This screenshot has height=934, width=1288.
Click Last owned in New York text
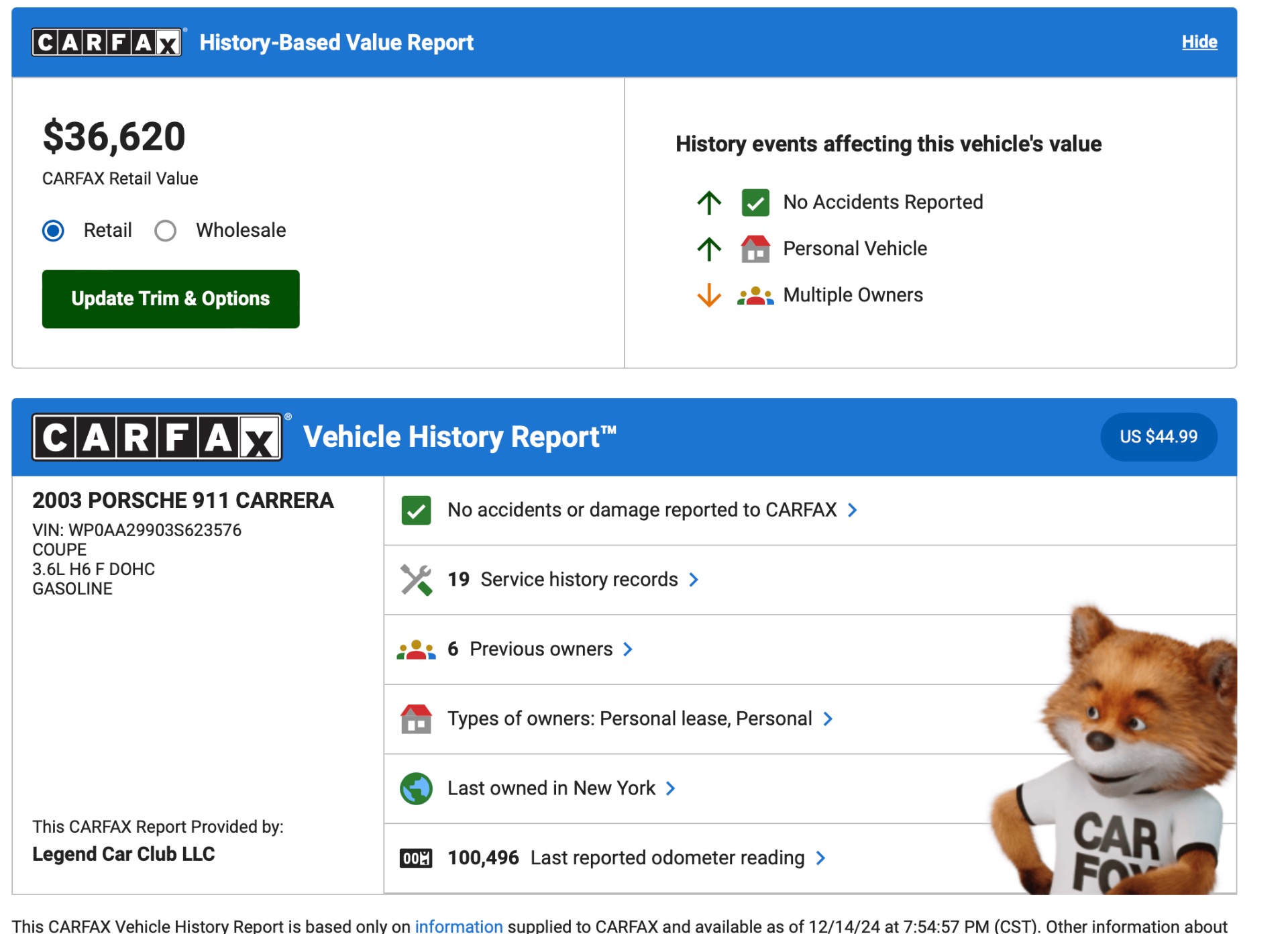coord(551,788)
